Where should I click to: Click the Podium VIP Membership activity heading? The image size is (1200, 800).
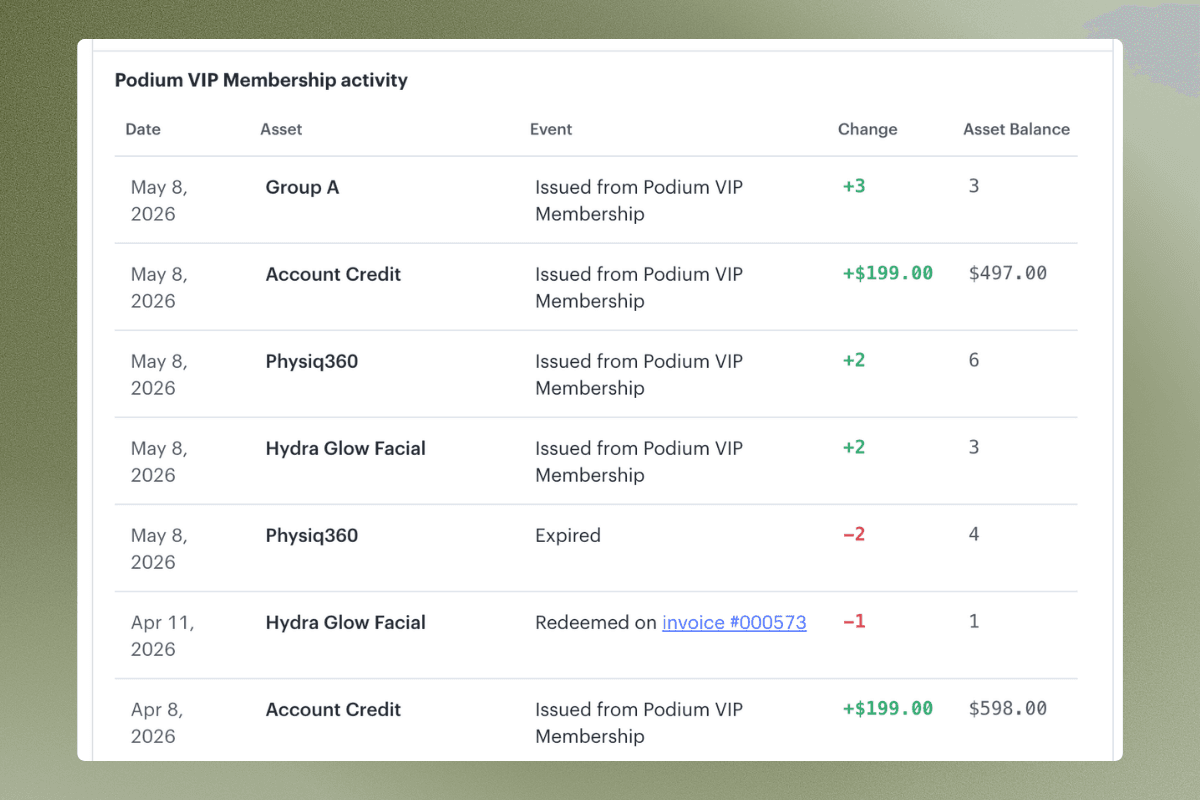click(x=261, y=80)
